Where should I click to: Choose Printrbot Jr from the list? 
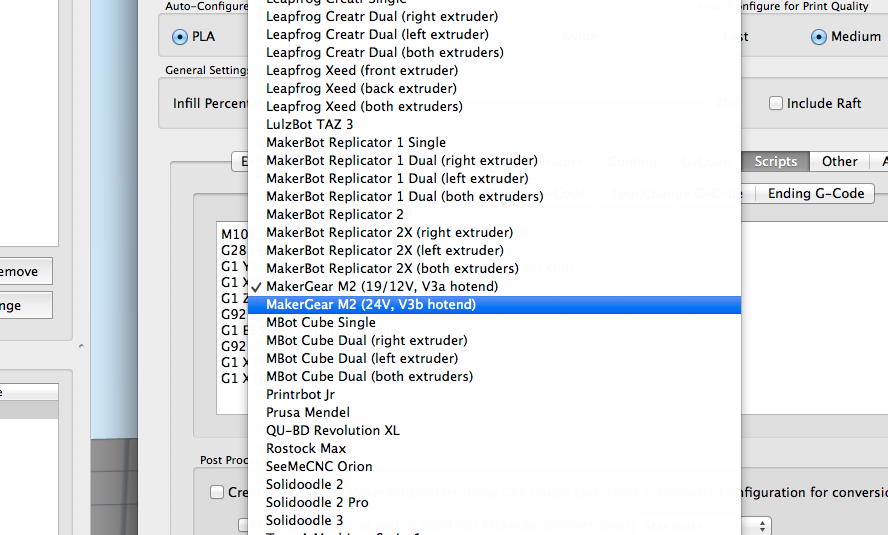(300, 394)
